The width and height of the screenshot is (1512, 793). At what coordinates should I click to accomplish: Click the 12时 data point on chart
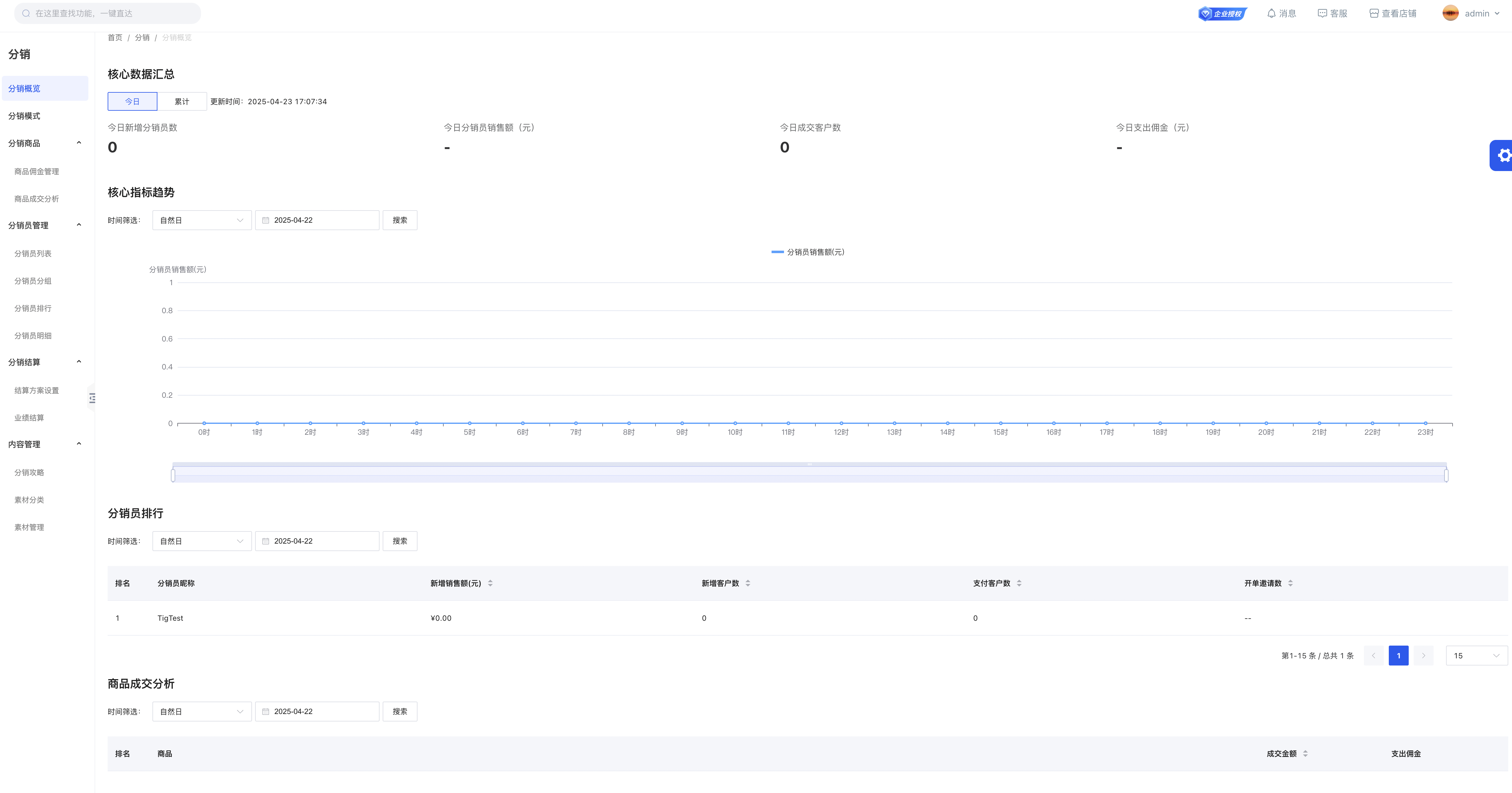coord(841,423)
